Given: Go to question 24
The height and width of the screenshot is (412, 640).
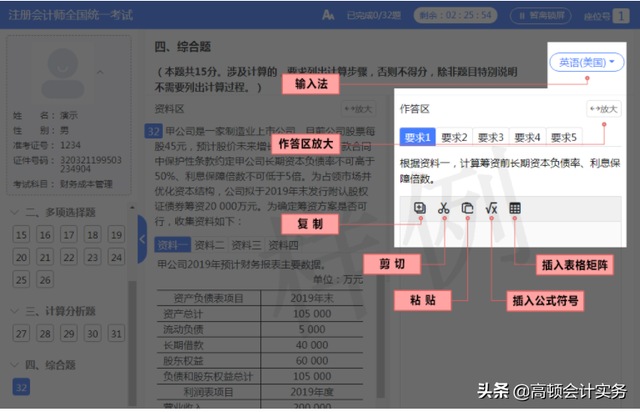Looking at the screenshot, I should [116, 257].
